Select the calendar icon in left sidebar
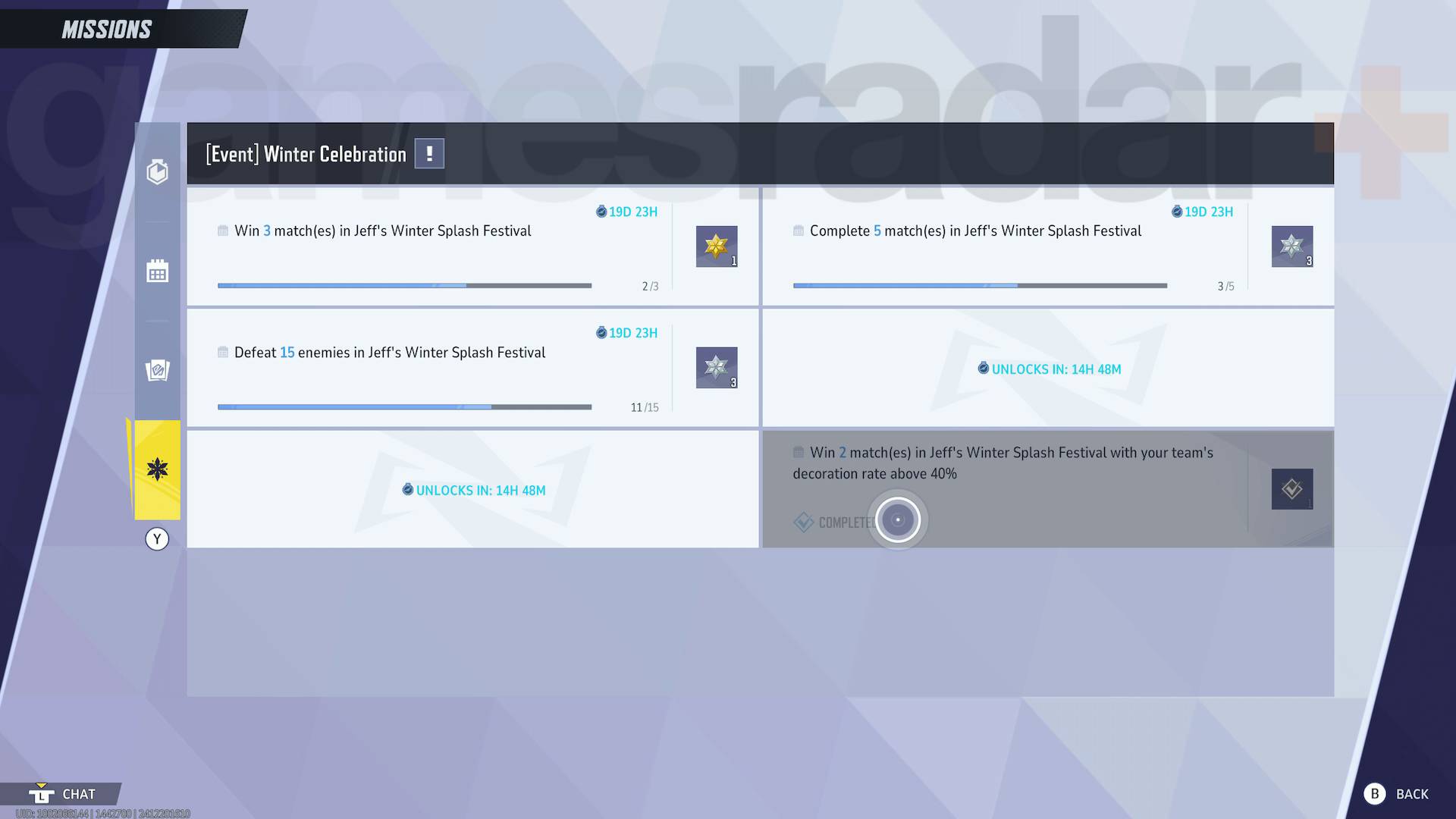This screenshot has width=1456, height=819. (157, 270)
